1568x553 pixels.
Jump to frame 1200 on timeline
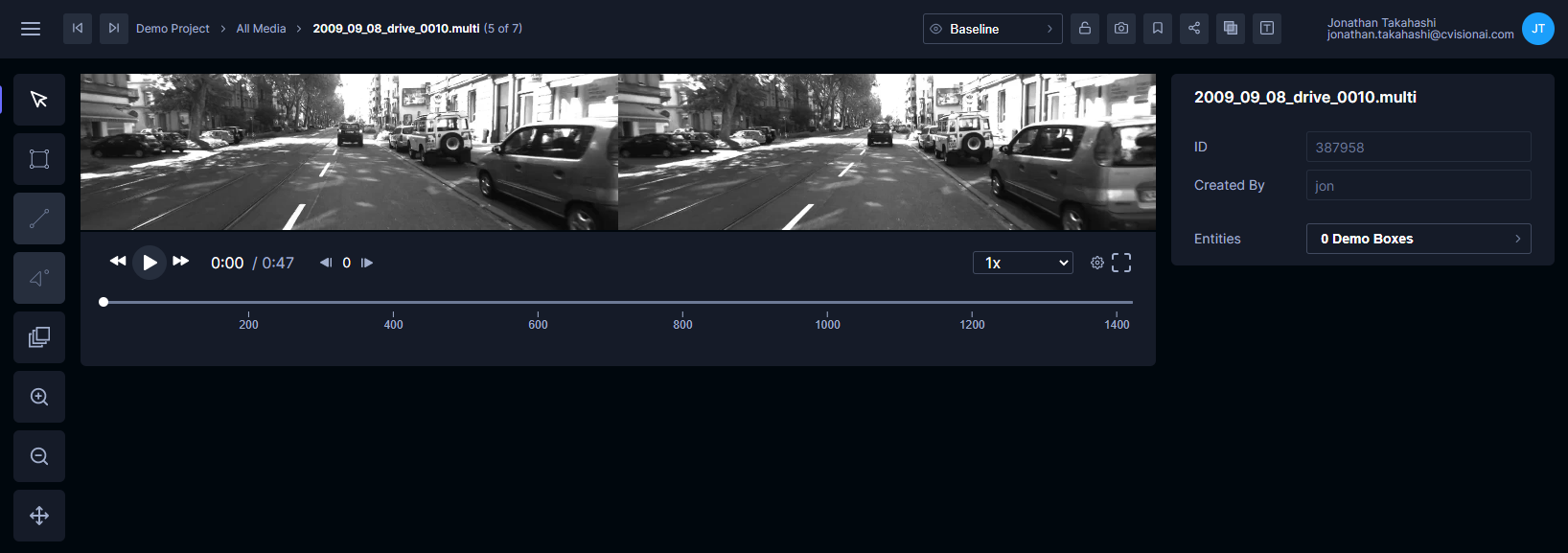(x=972, y=324)
